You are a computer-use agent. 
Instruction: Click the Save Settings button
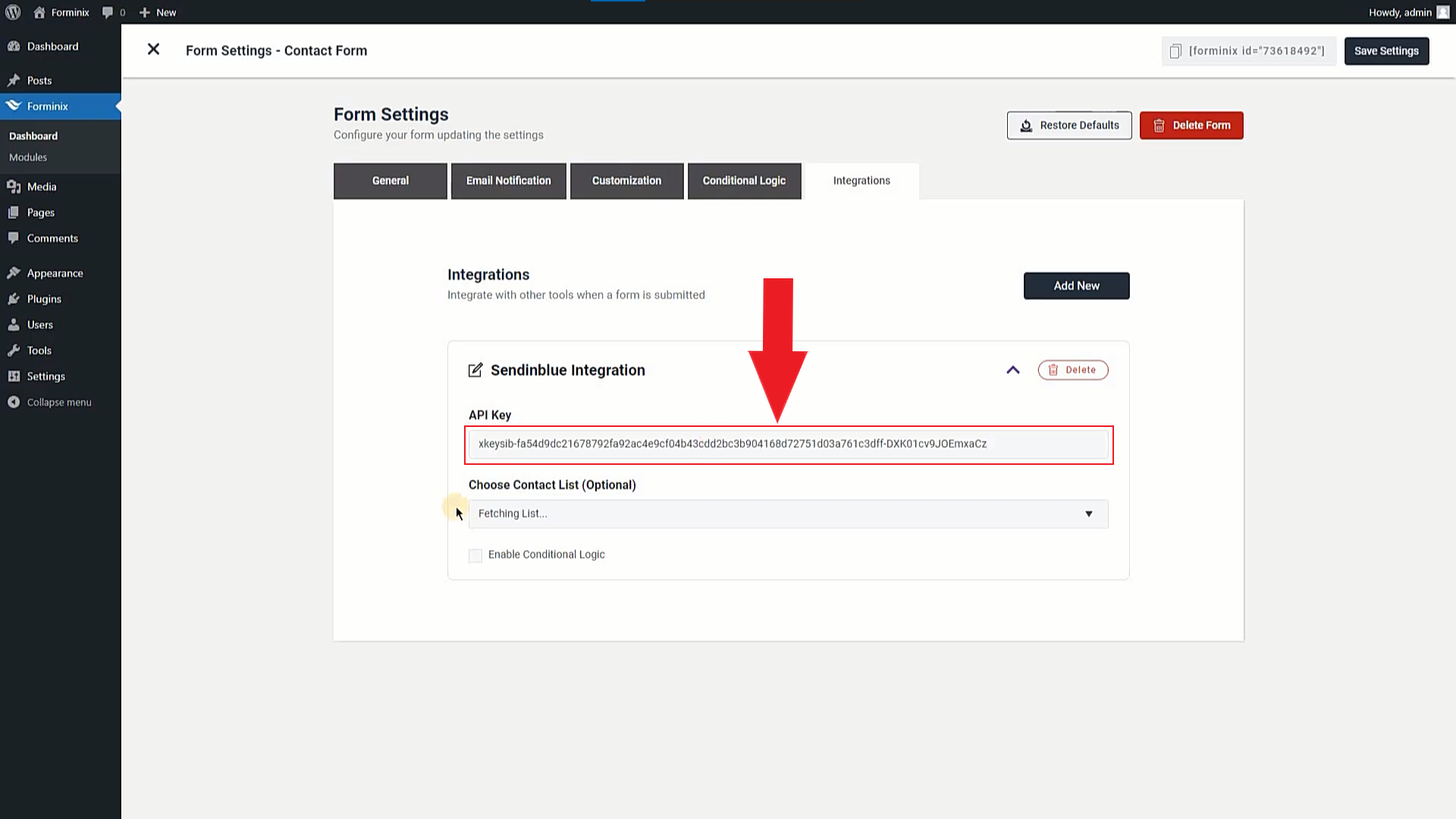pyautogui.click(x=1386, y=50)
